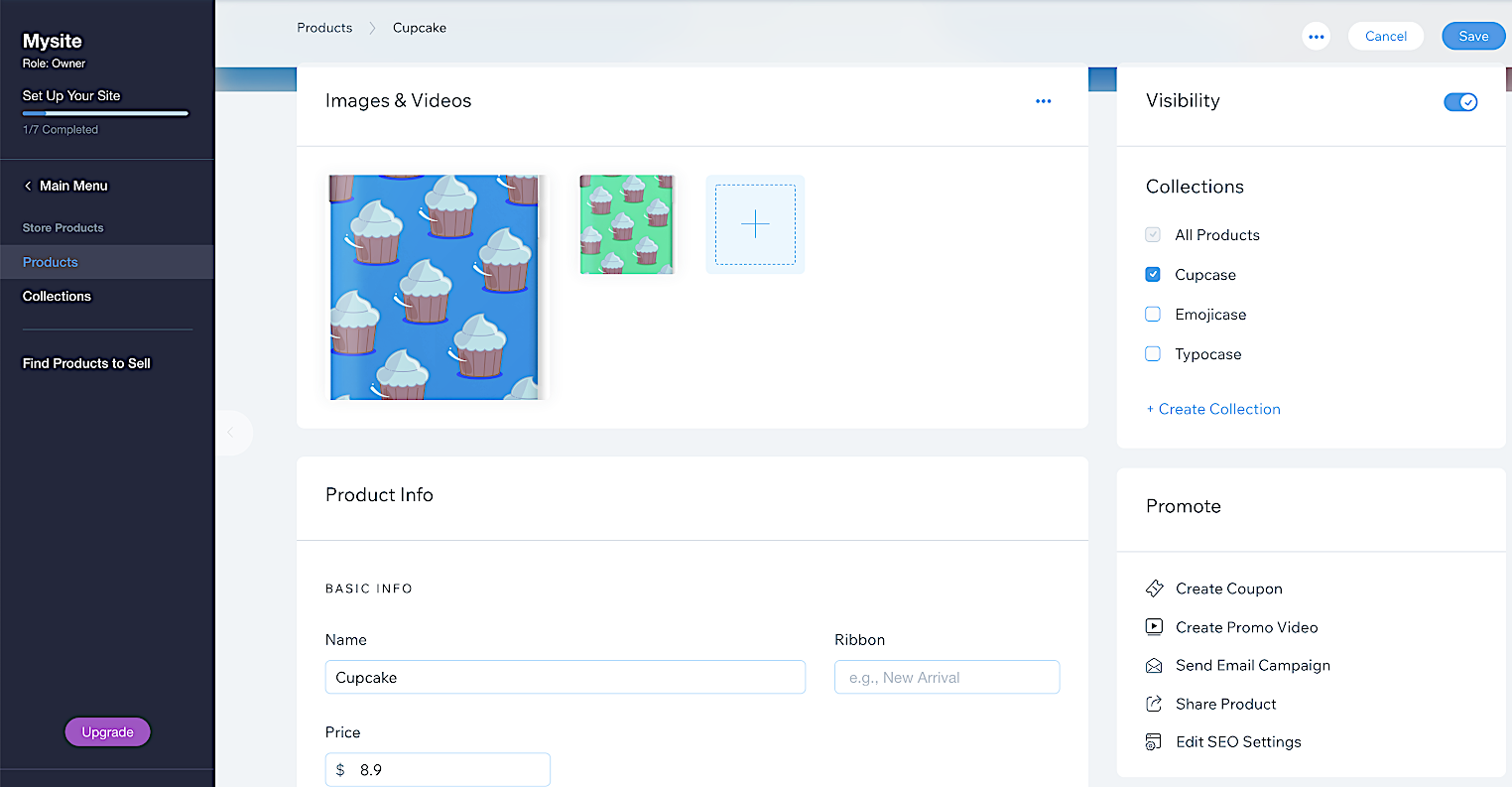Open the Images & Videos more options icon

(1043, 101)
